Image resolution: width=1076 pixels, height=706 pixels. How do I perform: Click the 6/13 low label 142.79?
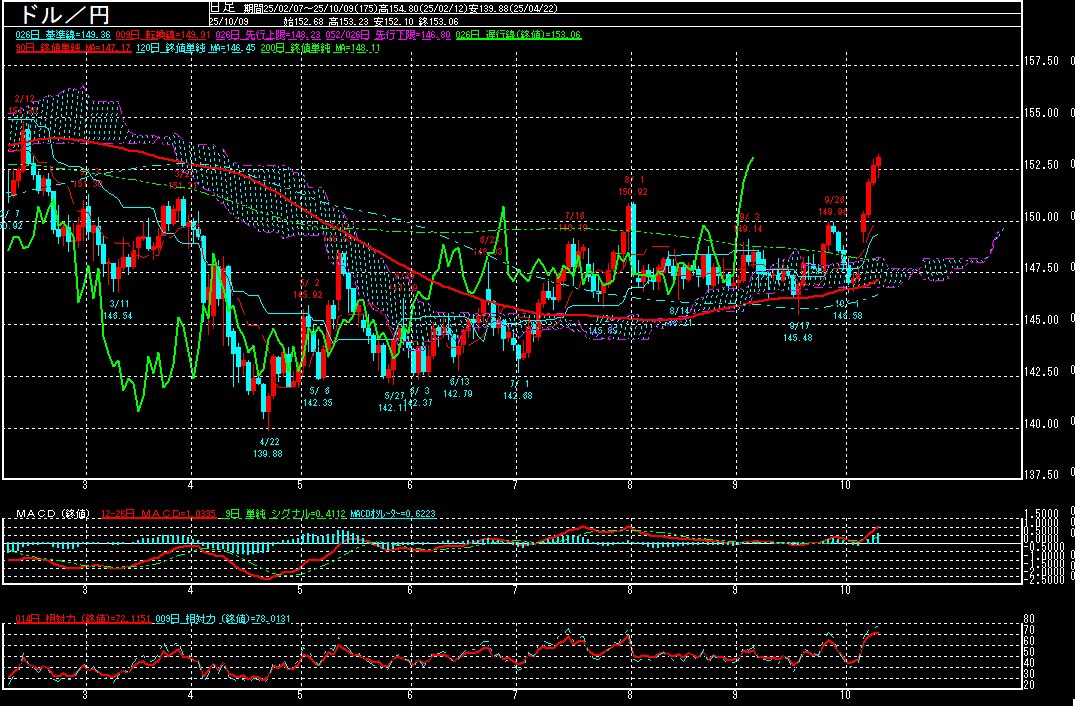pyautogui.click(x=458, y=387)
